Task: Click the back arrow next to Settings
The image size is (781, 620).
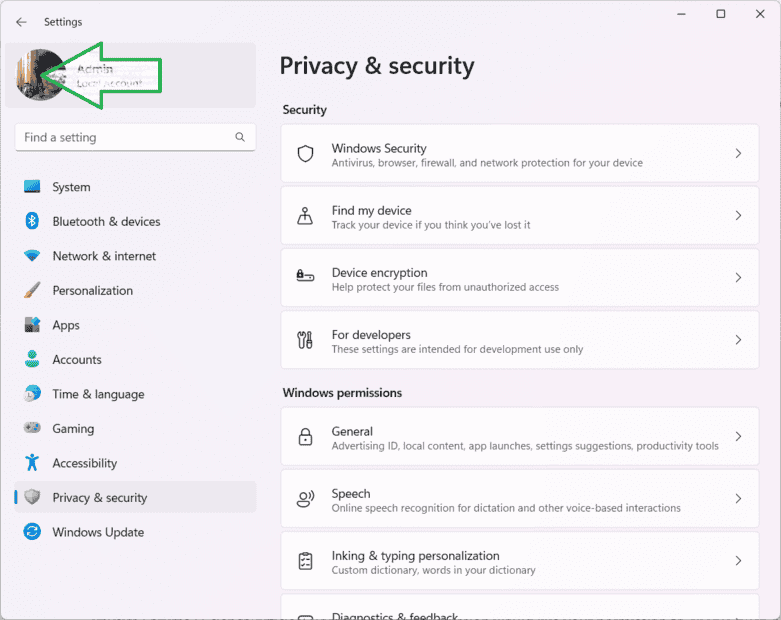Action: pos(21,22)
